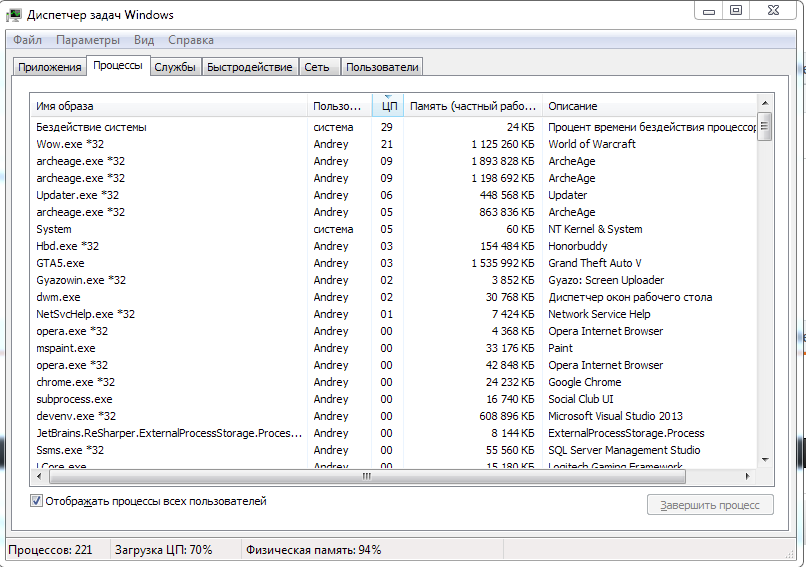Switch to the Службы tab
The height and width of the screenshot is (567, 806).
(175, 67)
